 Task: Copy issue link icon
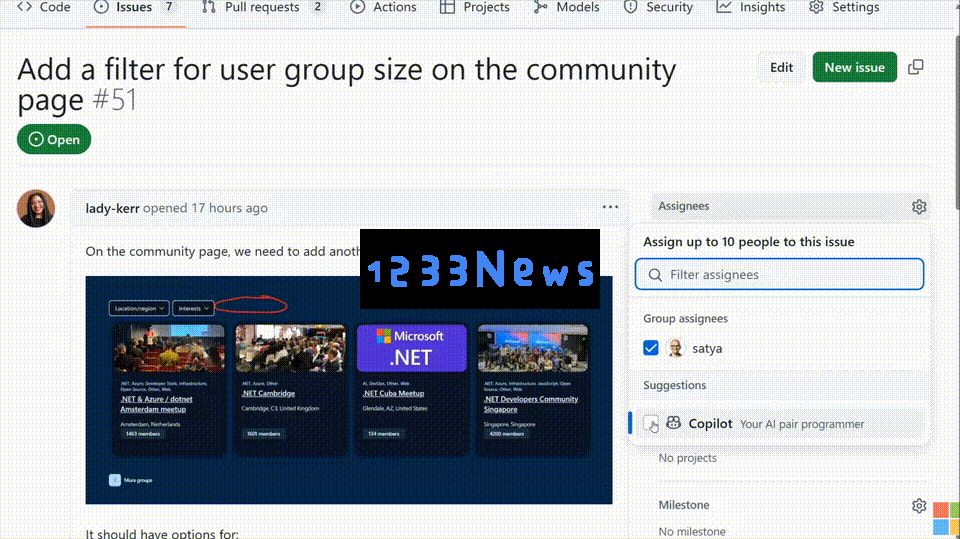[916, 67]
